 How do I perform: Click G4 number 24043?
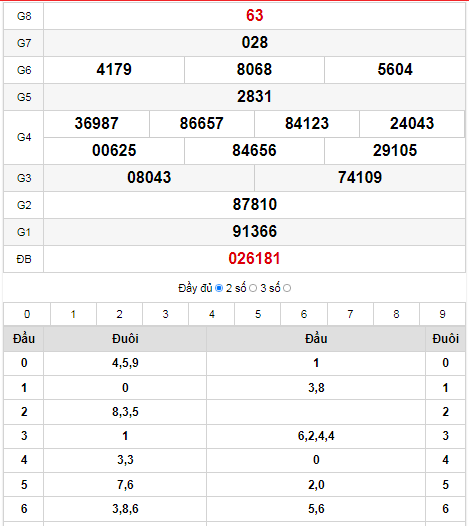click(412, 123)
